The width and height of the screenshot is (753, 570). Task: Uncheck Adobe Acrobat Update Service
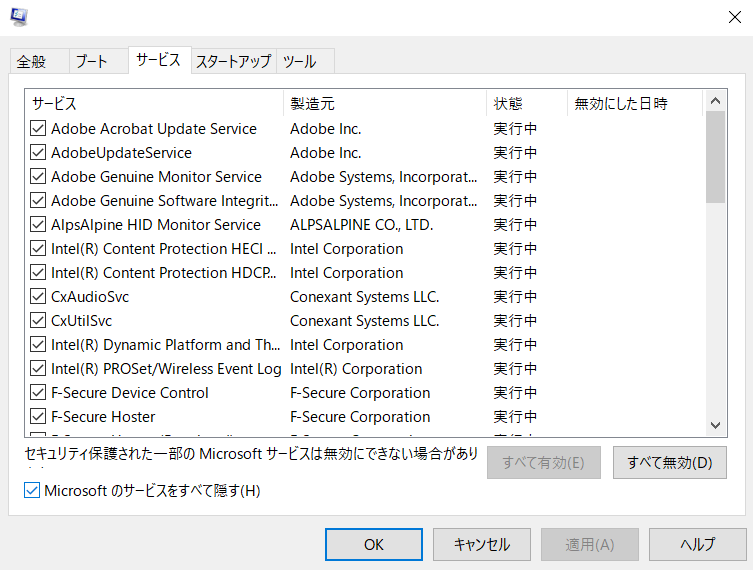[x=38, y=128]
